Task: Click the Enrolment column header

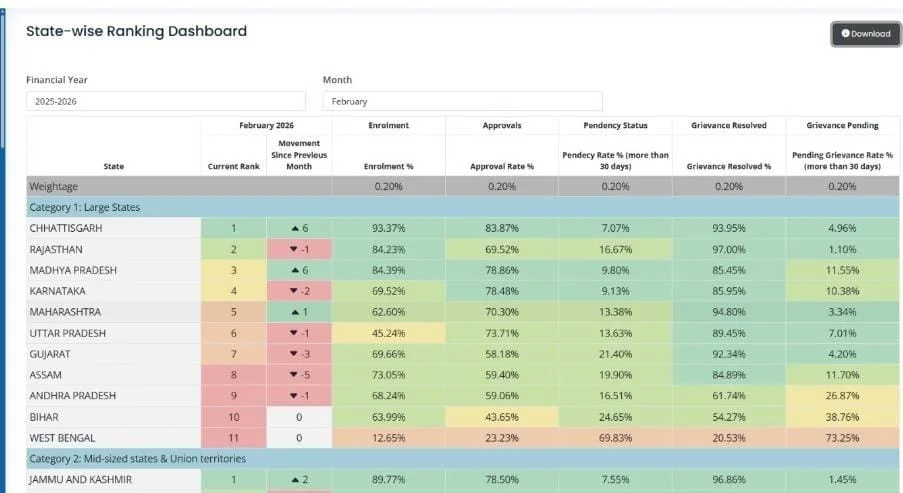Action: (388, 125)
